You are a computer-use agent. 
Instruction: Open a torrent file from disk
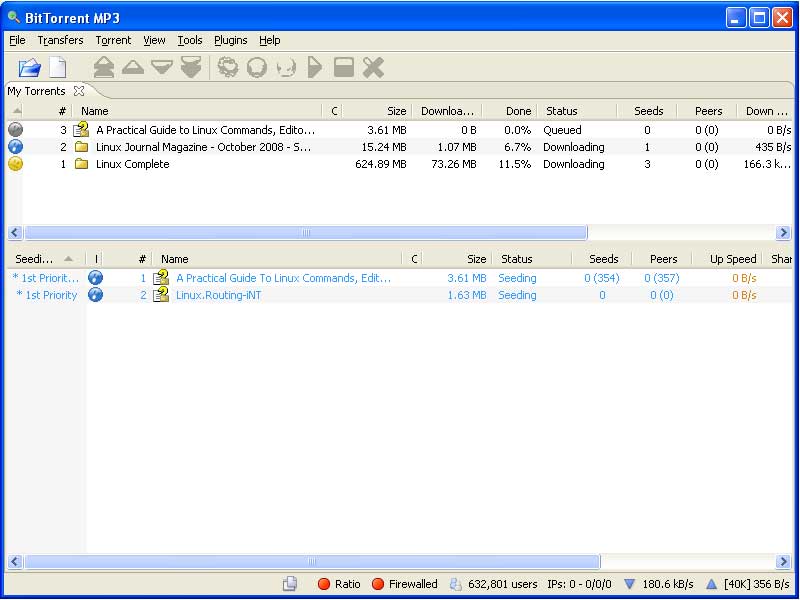click(x=28, y=67)
